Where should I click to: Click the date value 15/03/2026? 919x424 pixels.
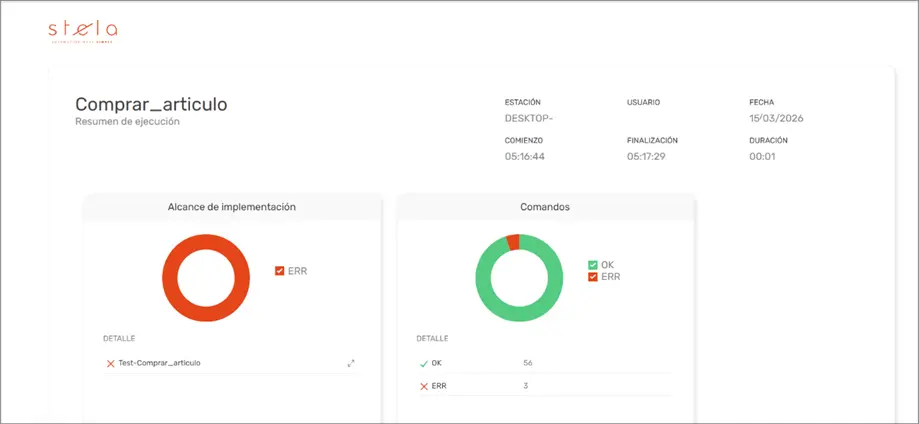point(776,118)
